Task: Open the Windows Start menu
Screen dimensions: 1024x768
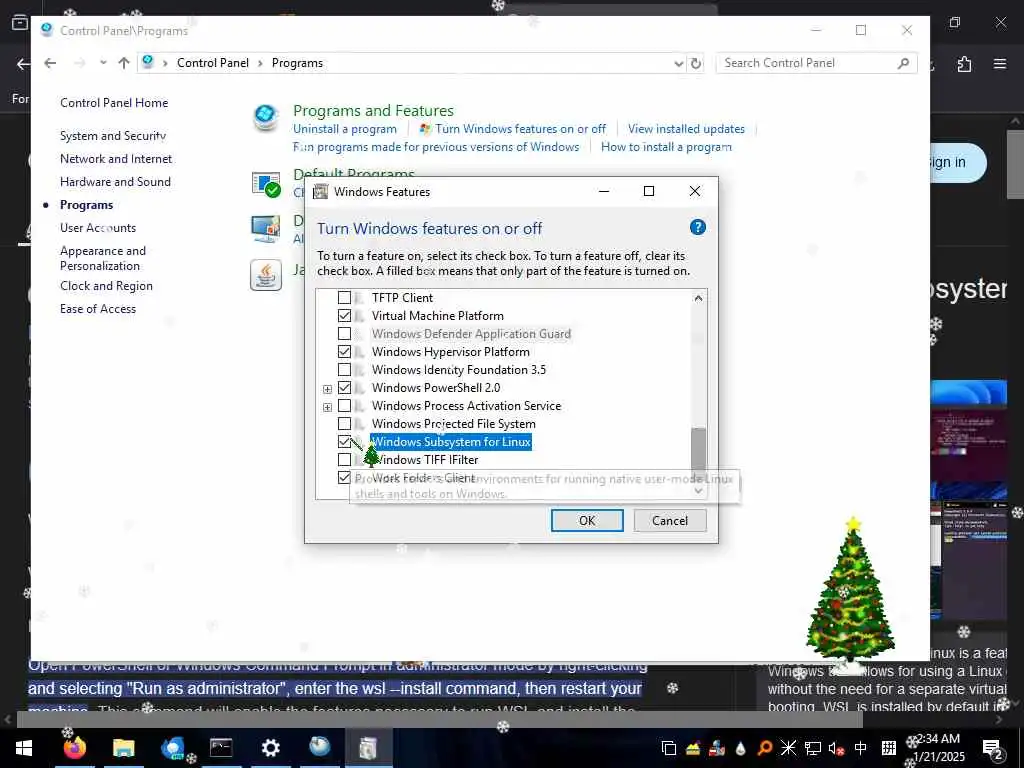Action: pyautogui.click(x=24, y=748)
